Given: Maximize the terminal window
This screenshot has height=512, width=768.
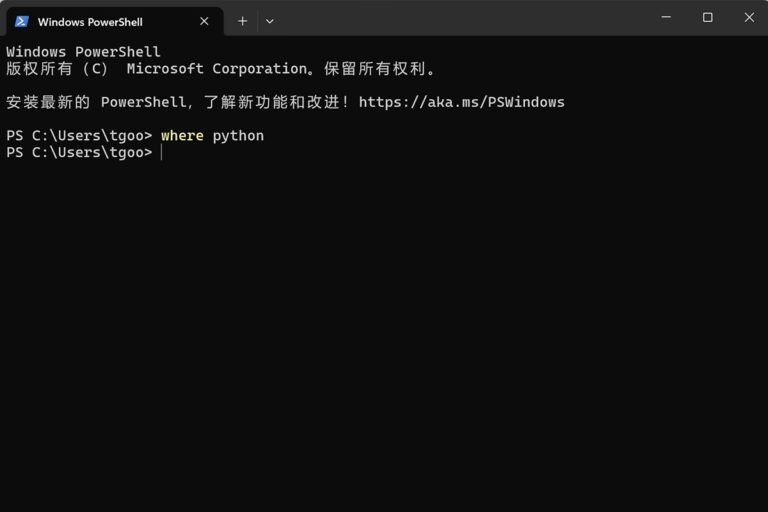Looking at the screenshot, I should point(707,17).
